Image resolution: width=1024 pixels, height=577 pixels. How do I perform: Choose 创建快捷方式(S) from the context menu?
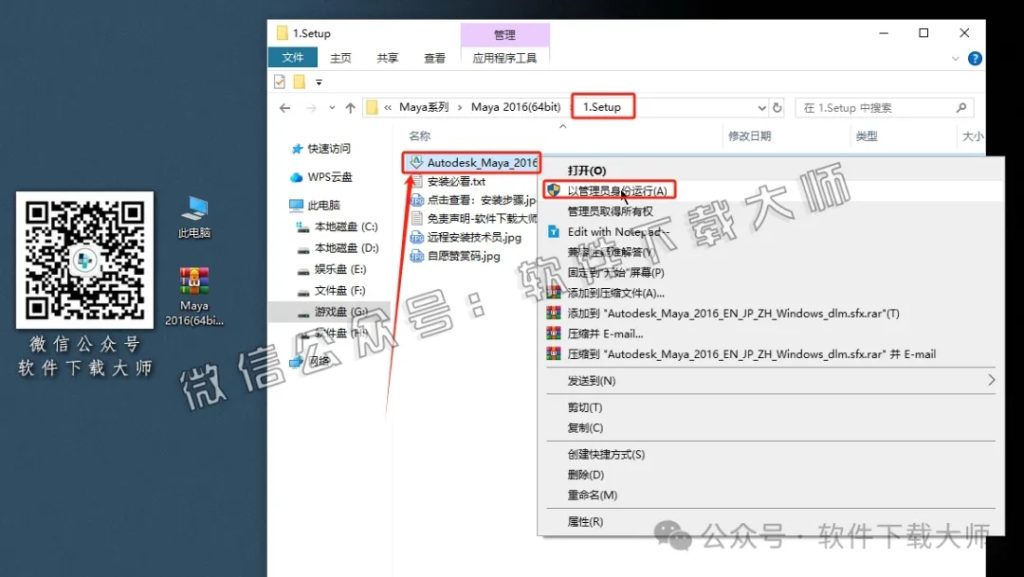point(606,454)
